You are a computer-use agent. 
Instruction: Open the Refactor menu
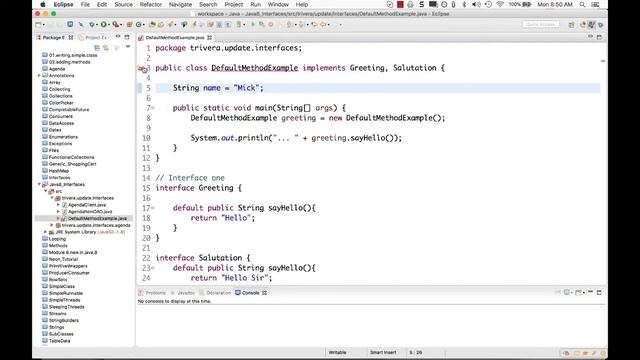click(x=151, y=4)
